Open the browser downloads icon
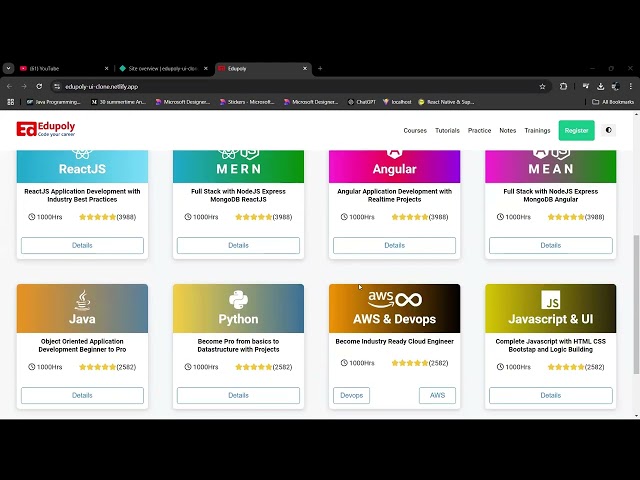 point(600,87)
